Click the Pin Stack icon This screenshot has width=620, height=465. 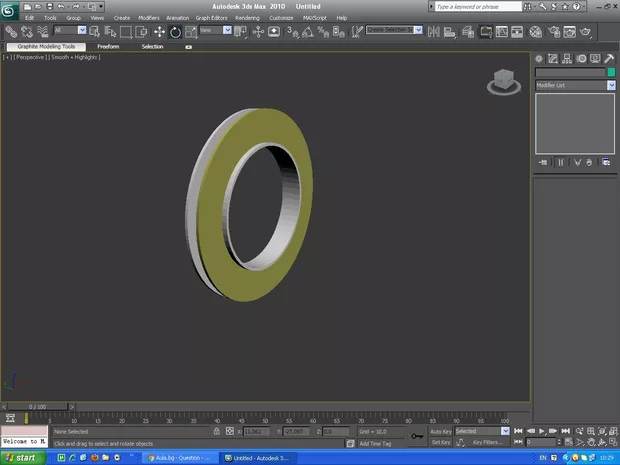pyautogui.click(x=543, y=162)
